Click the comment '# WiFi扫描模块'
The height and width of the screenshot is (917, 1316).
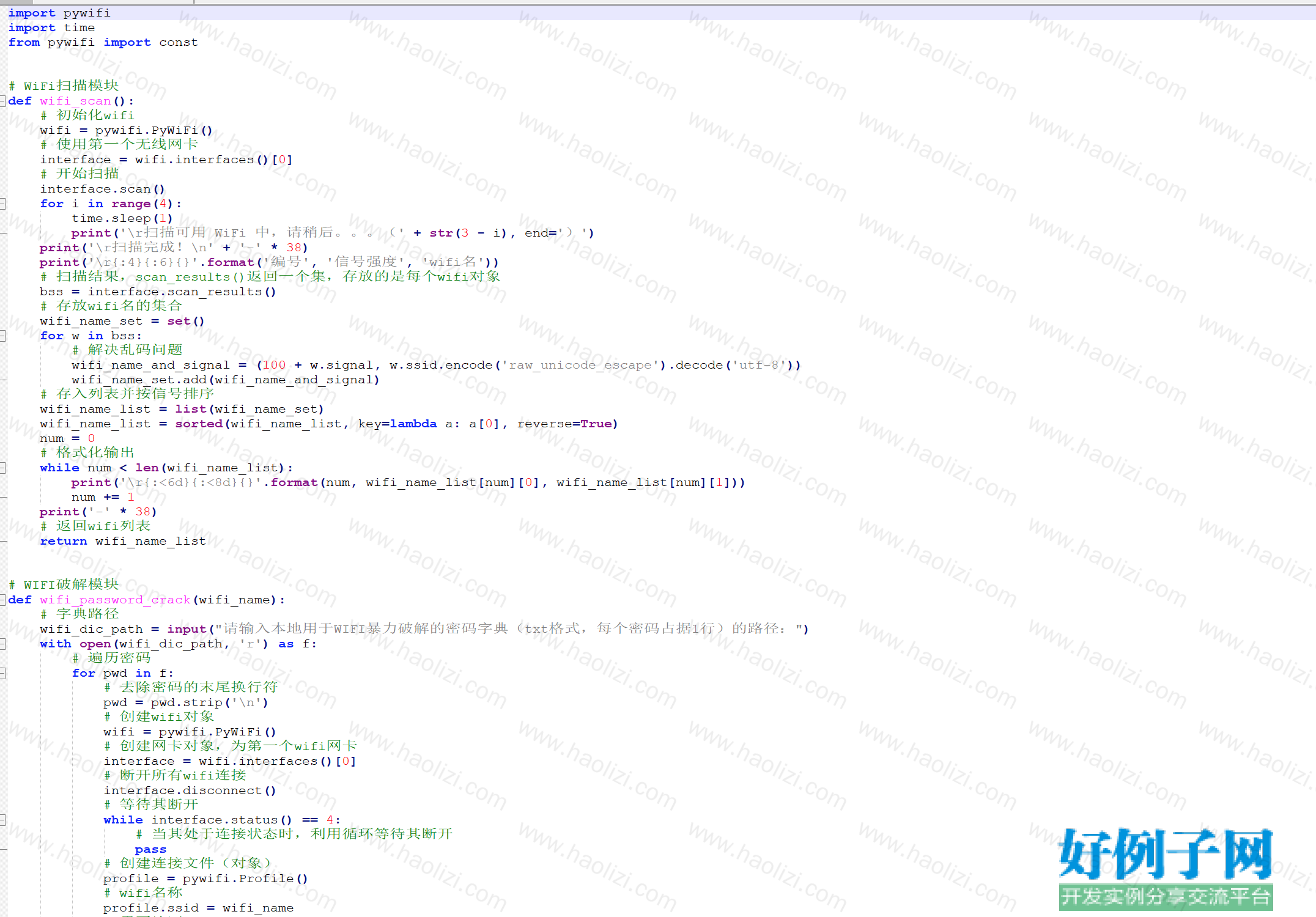tap(64, 86)
